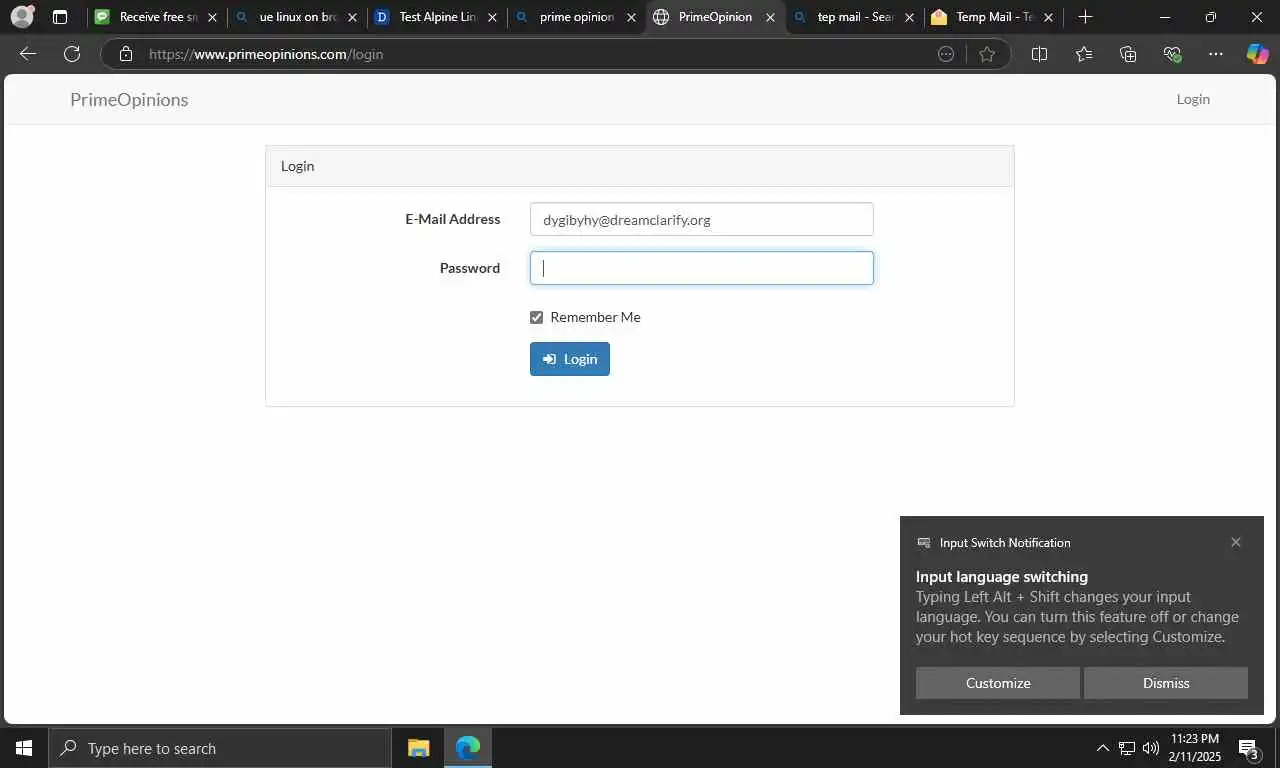This screenshot has height=768, width=1280.
Task: Click the Type here to search box
Action: coord(220,748)
